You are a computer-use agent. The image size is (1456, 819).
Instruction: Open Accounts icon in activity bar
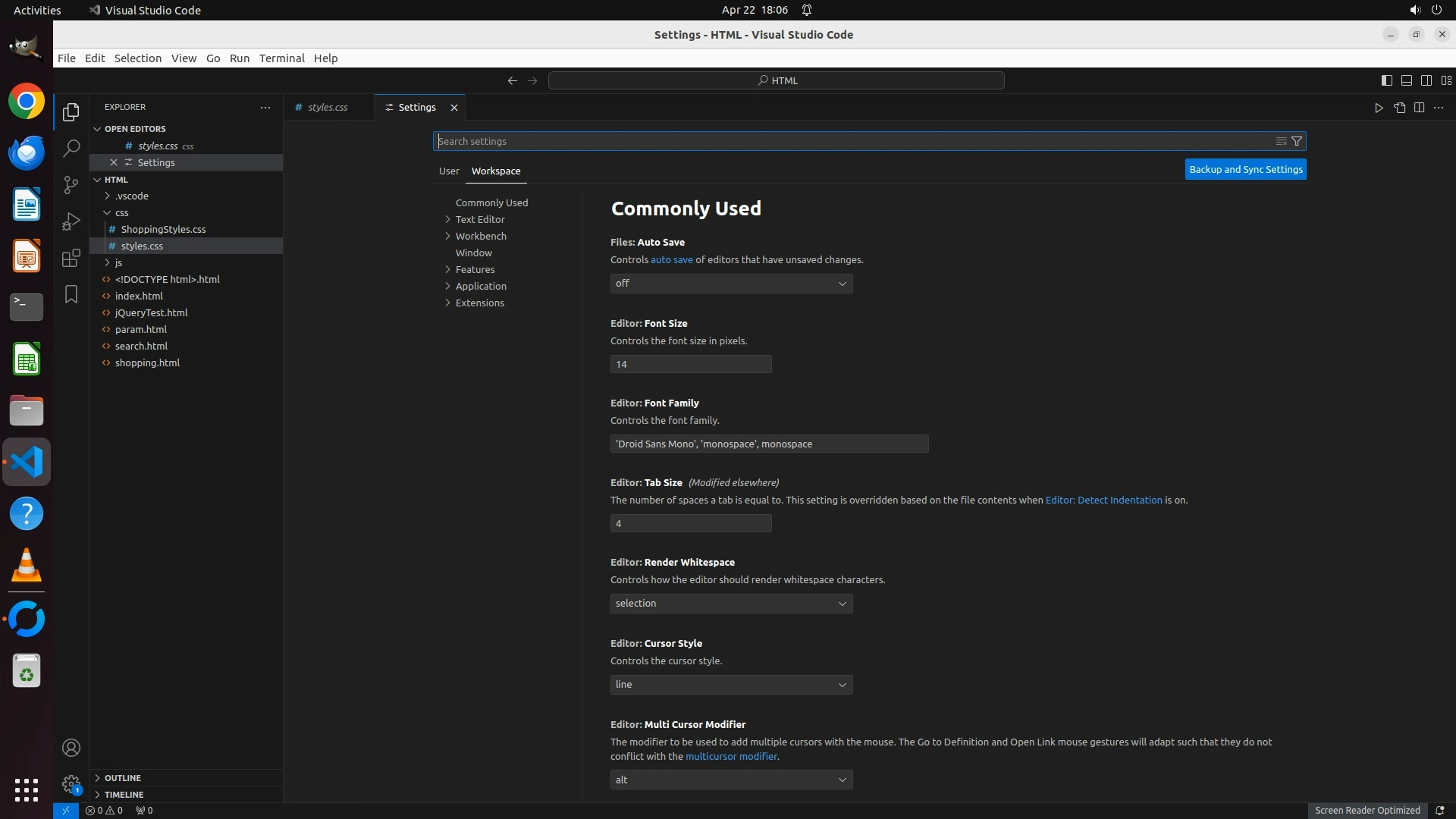71,748
